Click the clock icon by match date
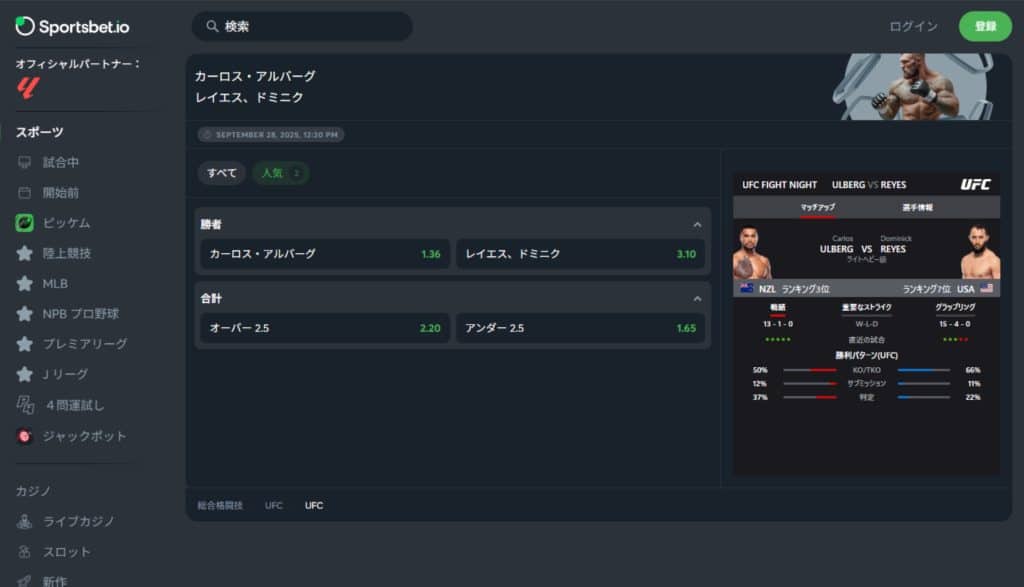The image size is (1024, 587). (x=207, y=135)
